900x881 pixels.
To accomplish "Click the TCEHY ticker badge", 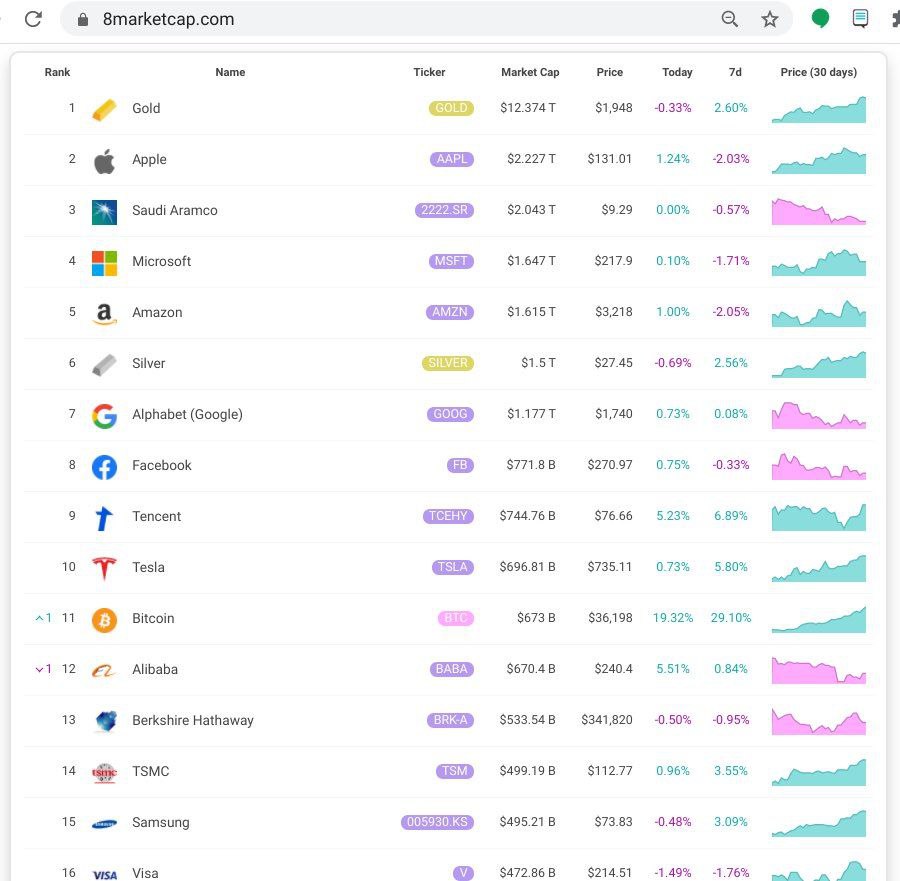I will [448, 516].
